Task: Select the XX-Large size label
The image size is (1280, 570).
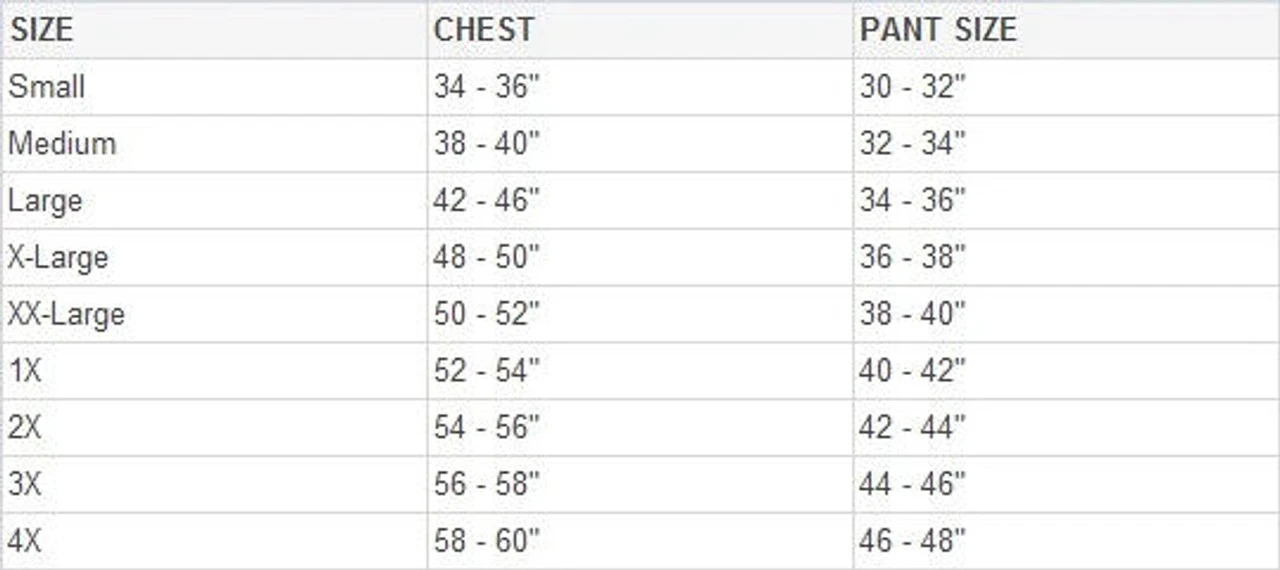Action: 66,315
